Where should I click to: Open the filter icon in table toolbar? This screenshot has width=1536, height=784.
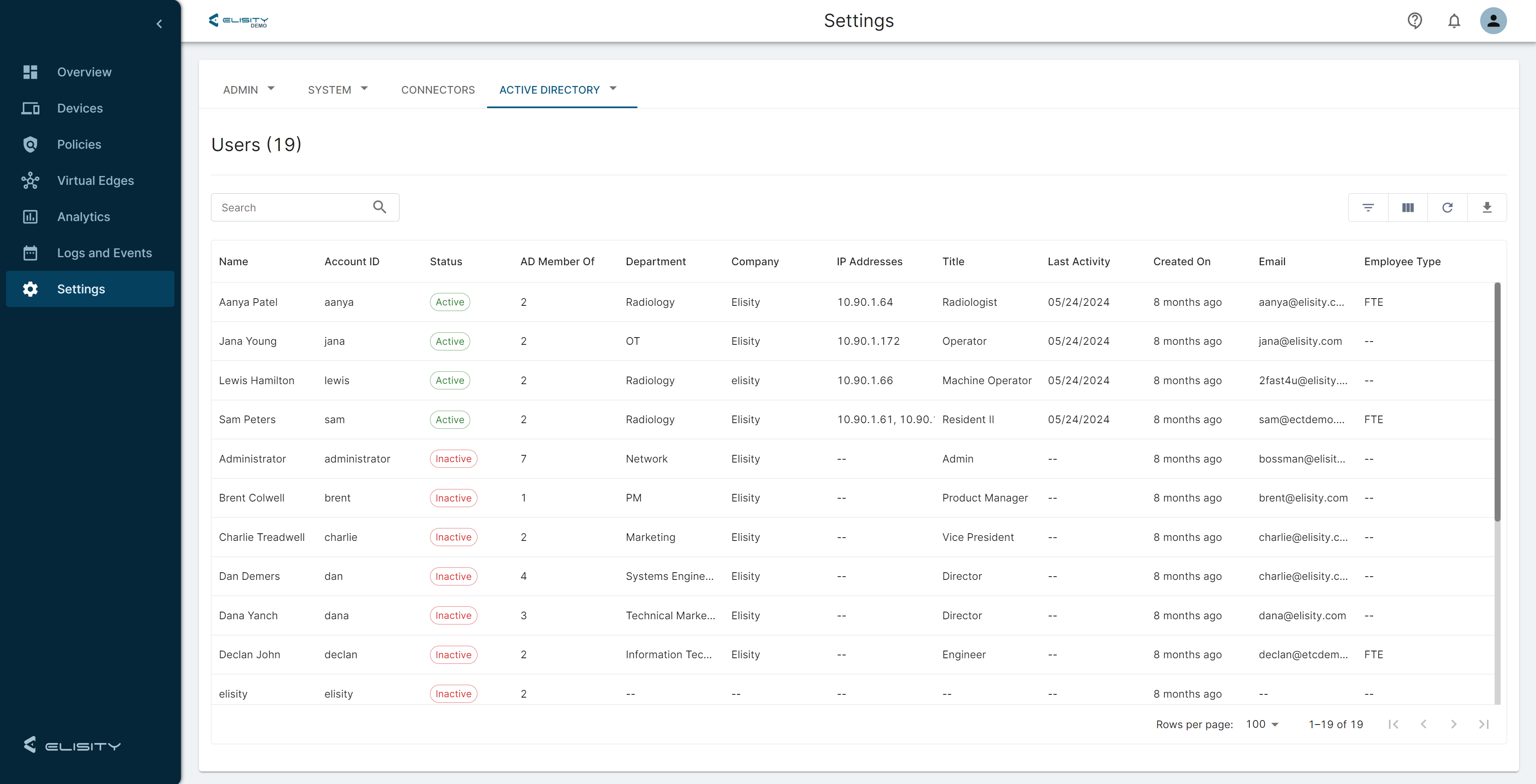1368,207
